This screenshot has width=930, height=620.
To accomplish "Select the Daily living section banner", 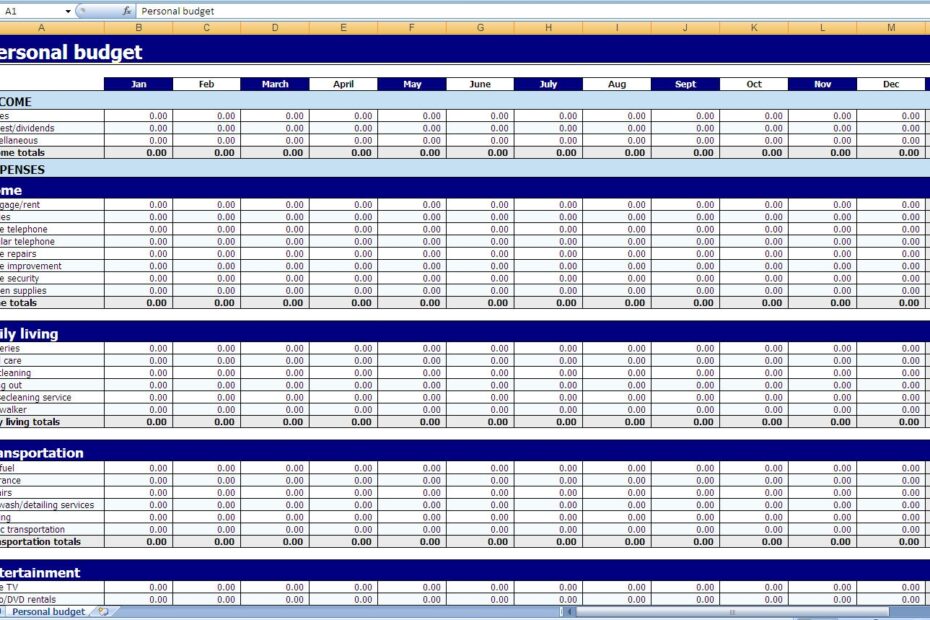I will point(30,333).
